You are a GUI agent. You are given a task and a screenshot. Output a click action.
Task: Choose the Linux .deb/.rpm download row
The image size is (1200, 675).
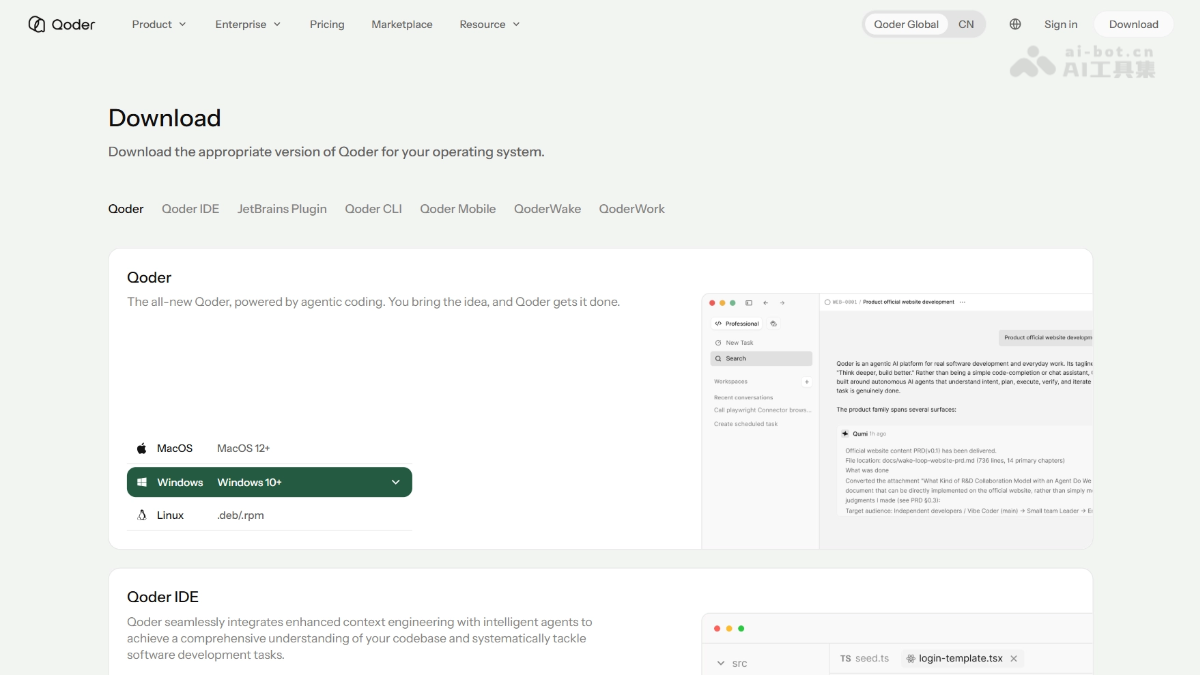(269, 515)
